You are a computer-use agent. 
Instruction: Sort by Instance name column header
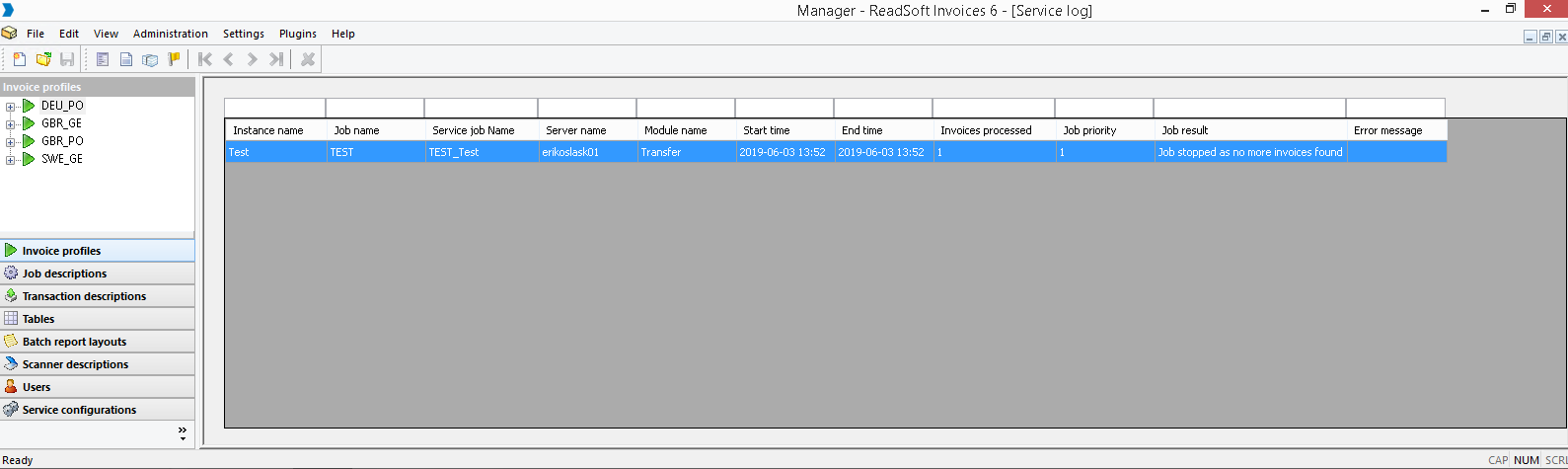(x=275, y=130)
